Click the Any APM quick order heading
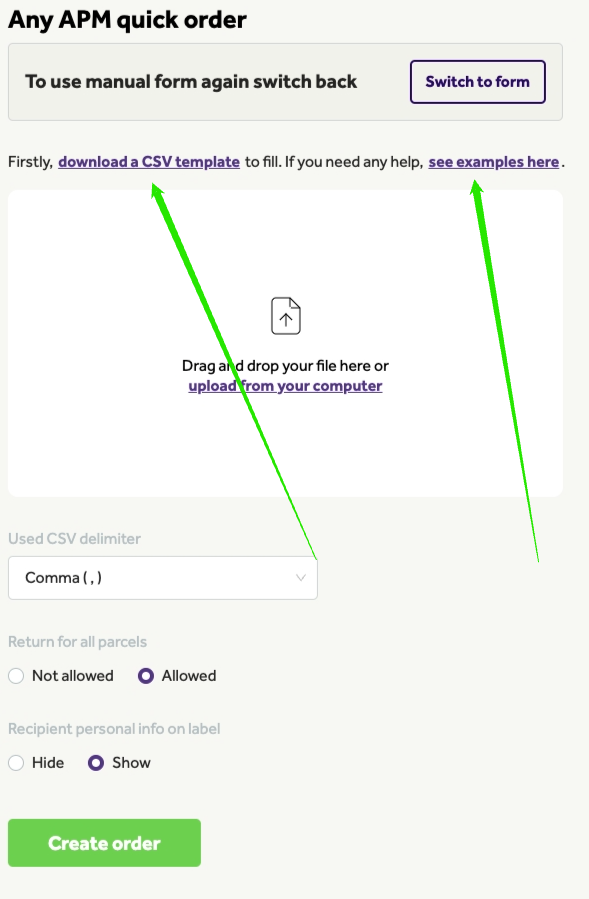The height and width of the screenshot is (899, 589). 127,20
